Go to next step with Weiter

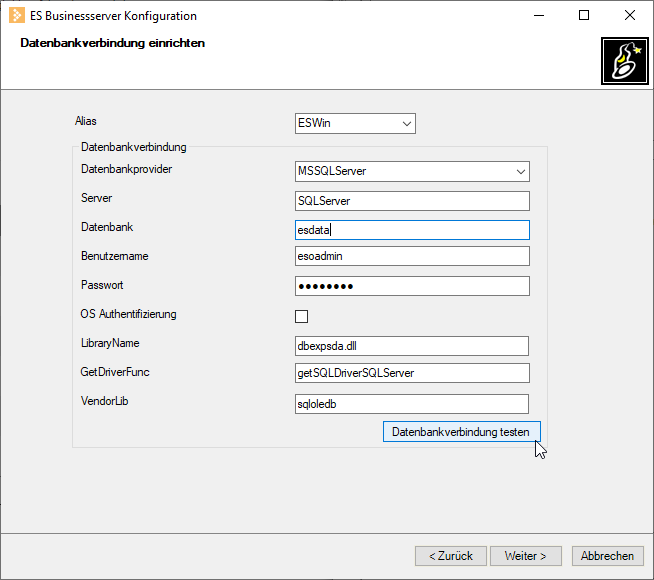coord(526,556)
